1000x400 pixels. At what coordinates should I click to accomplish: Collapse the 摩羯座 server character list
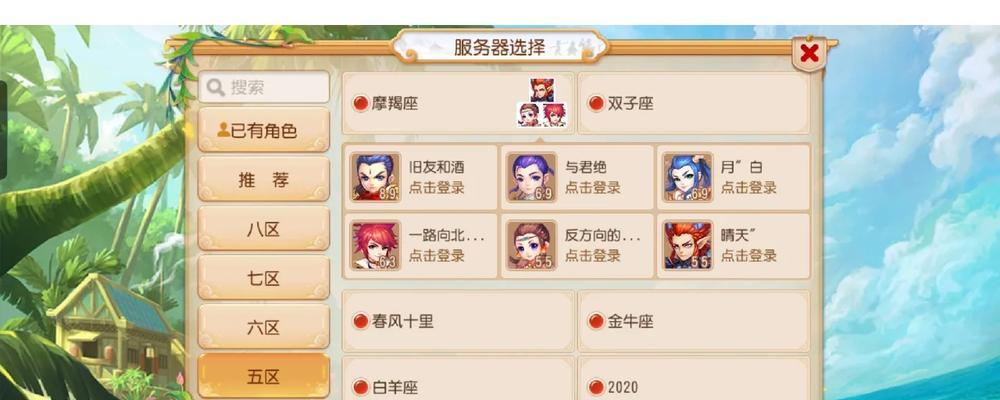pyautogui.click(x=458, y=103)
